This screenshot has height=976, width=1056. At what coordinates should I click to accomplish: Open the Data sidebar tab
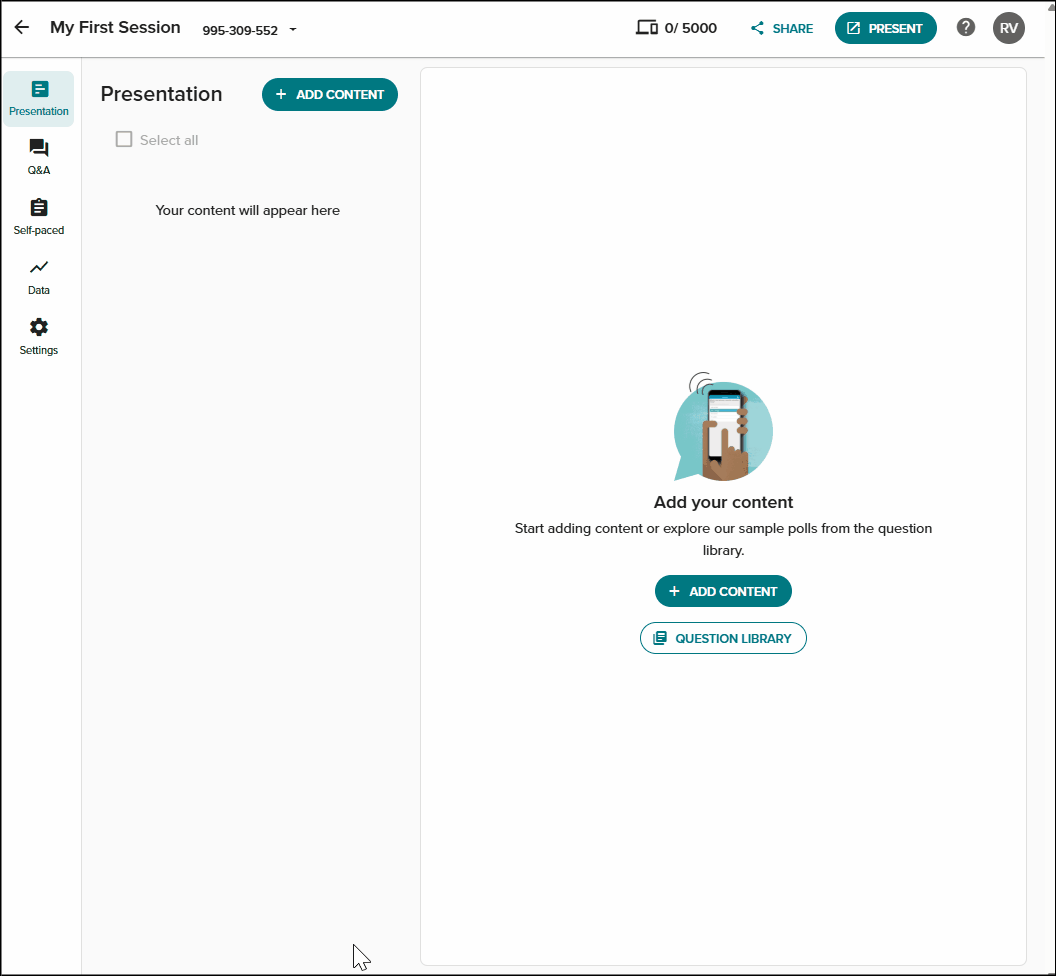click(39, 277)
